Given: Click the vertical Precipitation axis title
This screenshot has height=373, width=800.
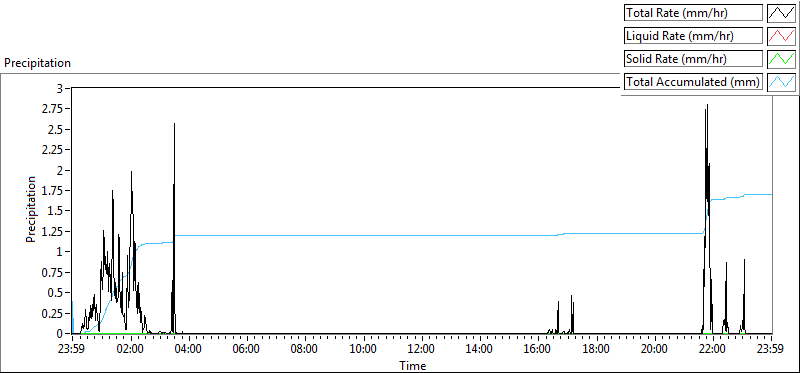Looking at the screenshot, I should point(31,209).
